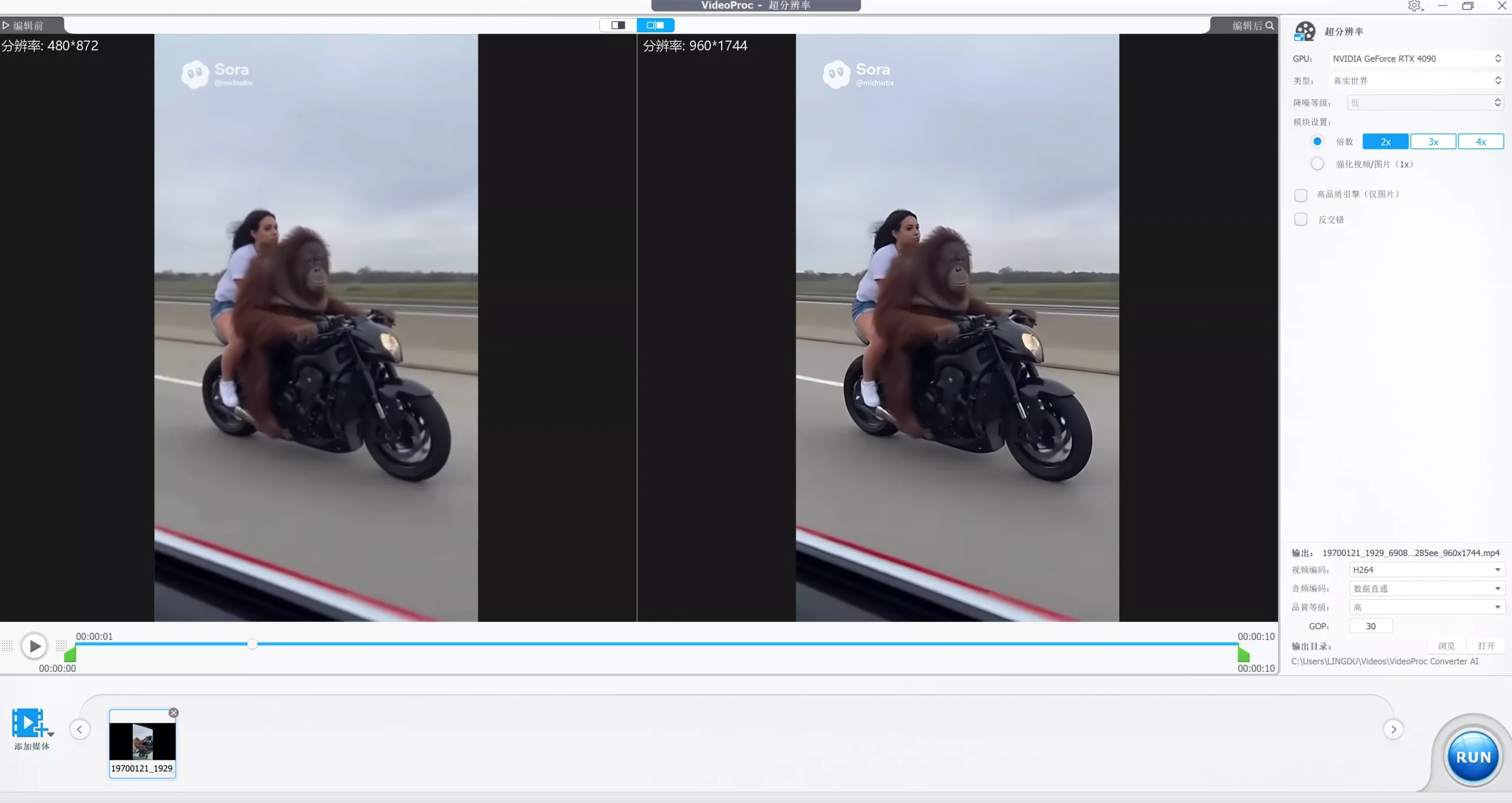Select the 倍数 scale radio button
This screenshot has height=803, width=1512.
pyautogui.click(x=1317, y=141)
